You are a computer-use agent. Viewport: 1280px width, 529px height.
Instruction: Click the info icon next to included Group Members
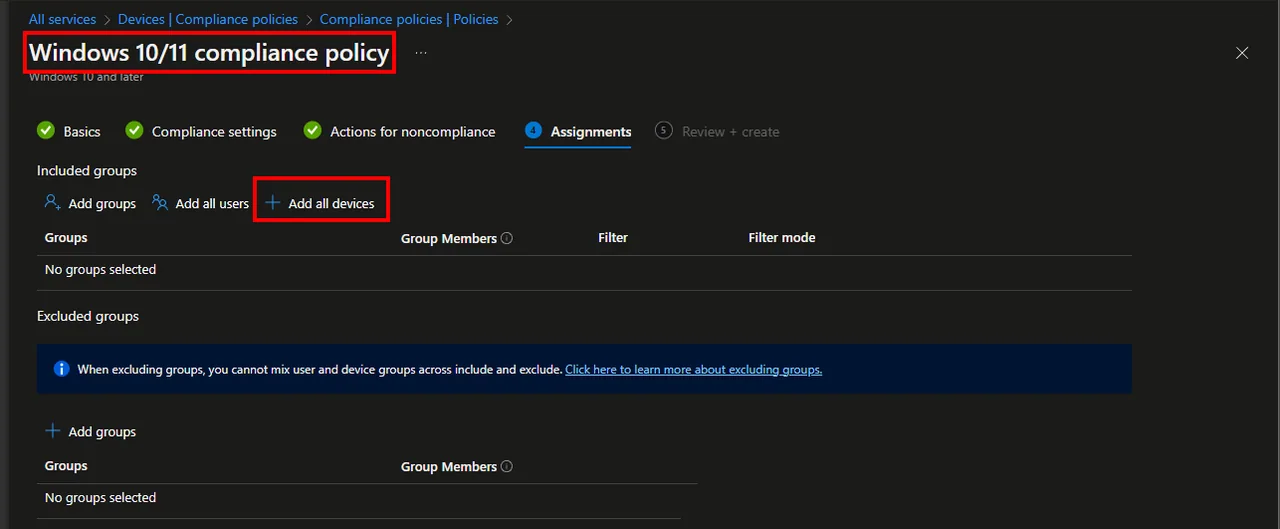click(507, 239)
